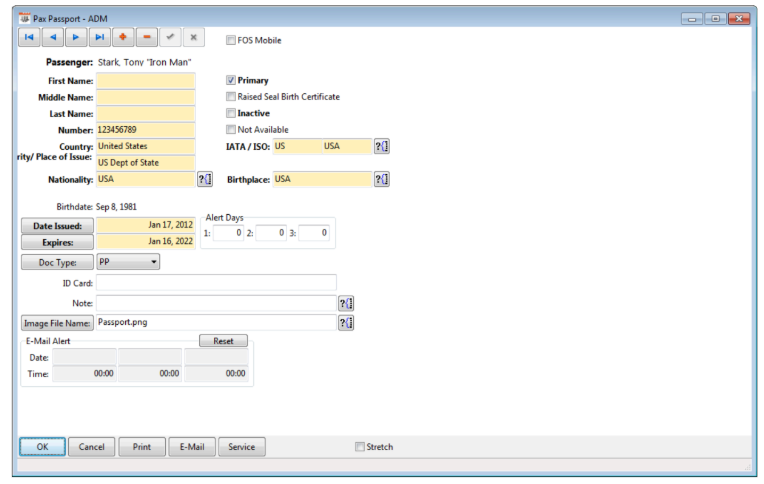Jump to the last record
The image size is (764, 484).
click(x=99, y=37)
